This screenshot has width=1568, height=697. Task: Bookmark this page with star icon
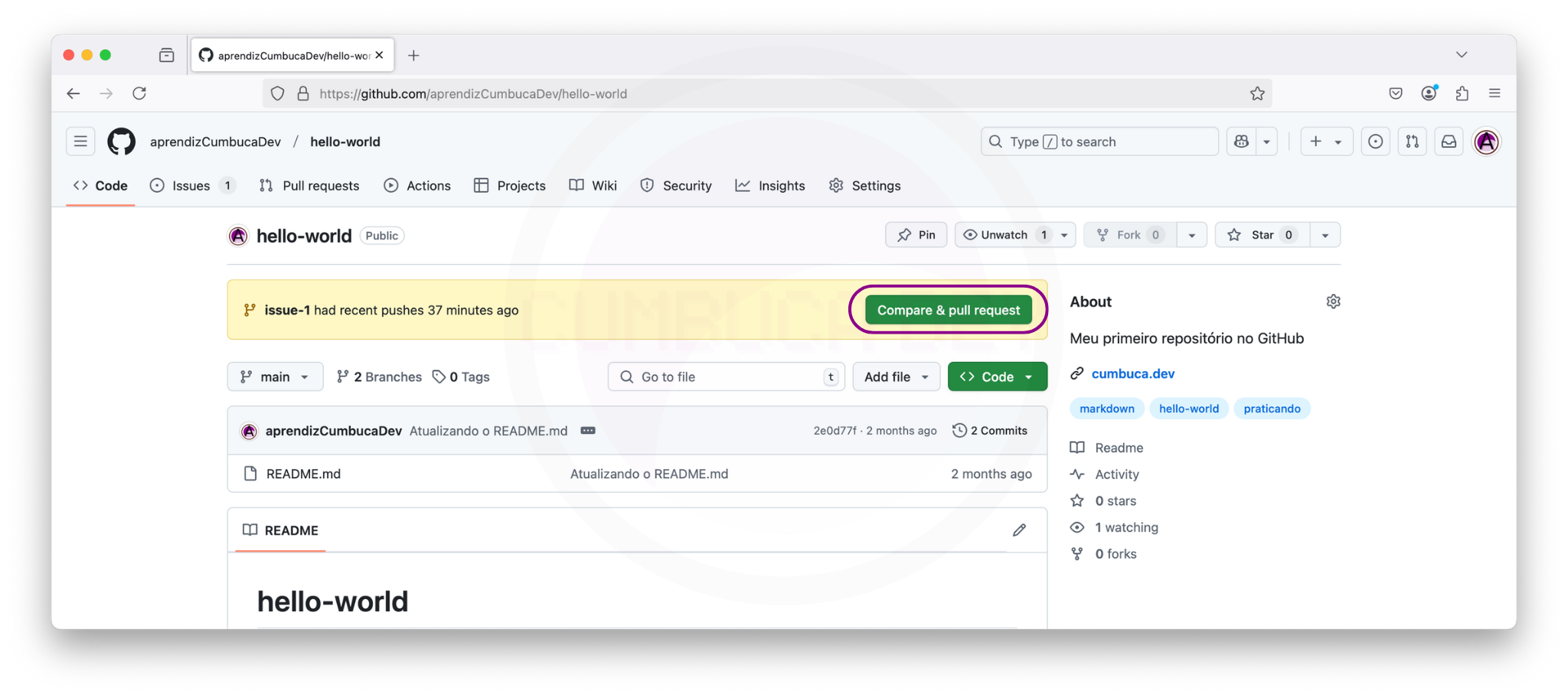[x=1257, y=93]
